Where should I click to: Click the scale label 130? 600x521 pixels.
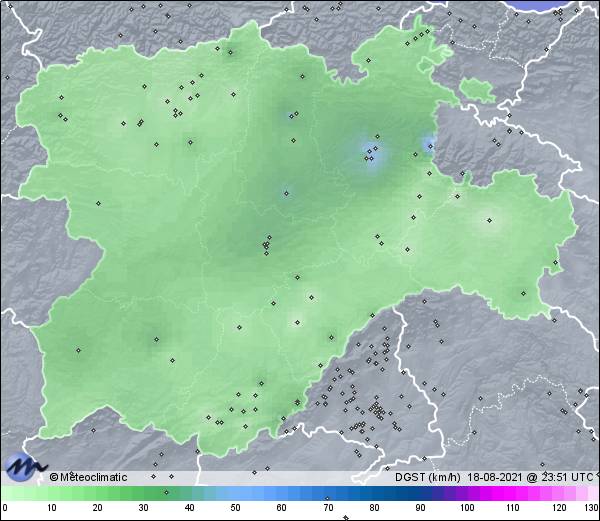pyautogui.click(x=592, y=508)
